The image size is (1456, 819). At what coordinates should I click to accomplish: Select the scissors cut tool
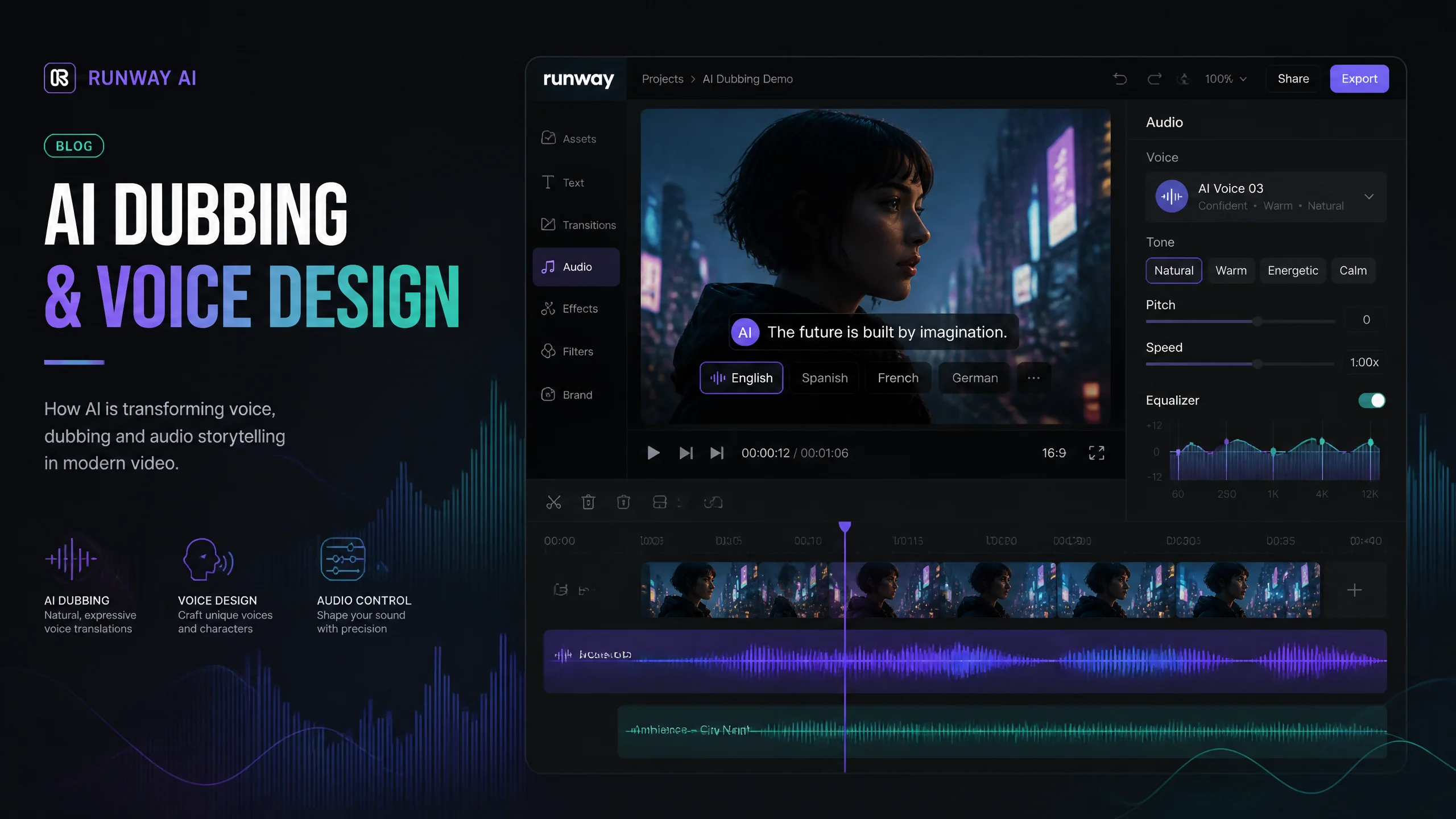click(553, 502)
